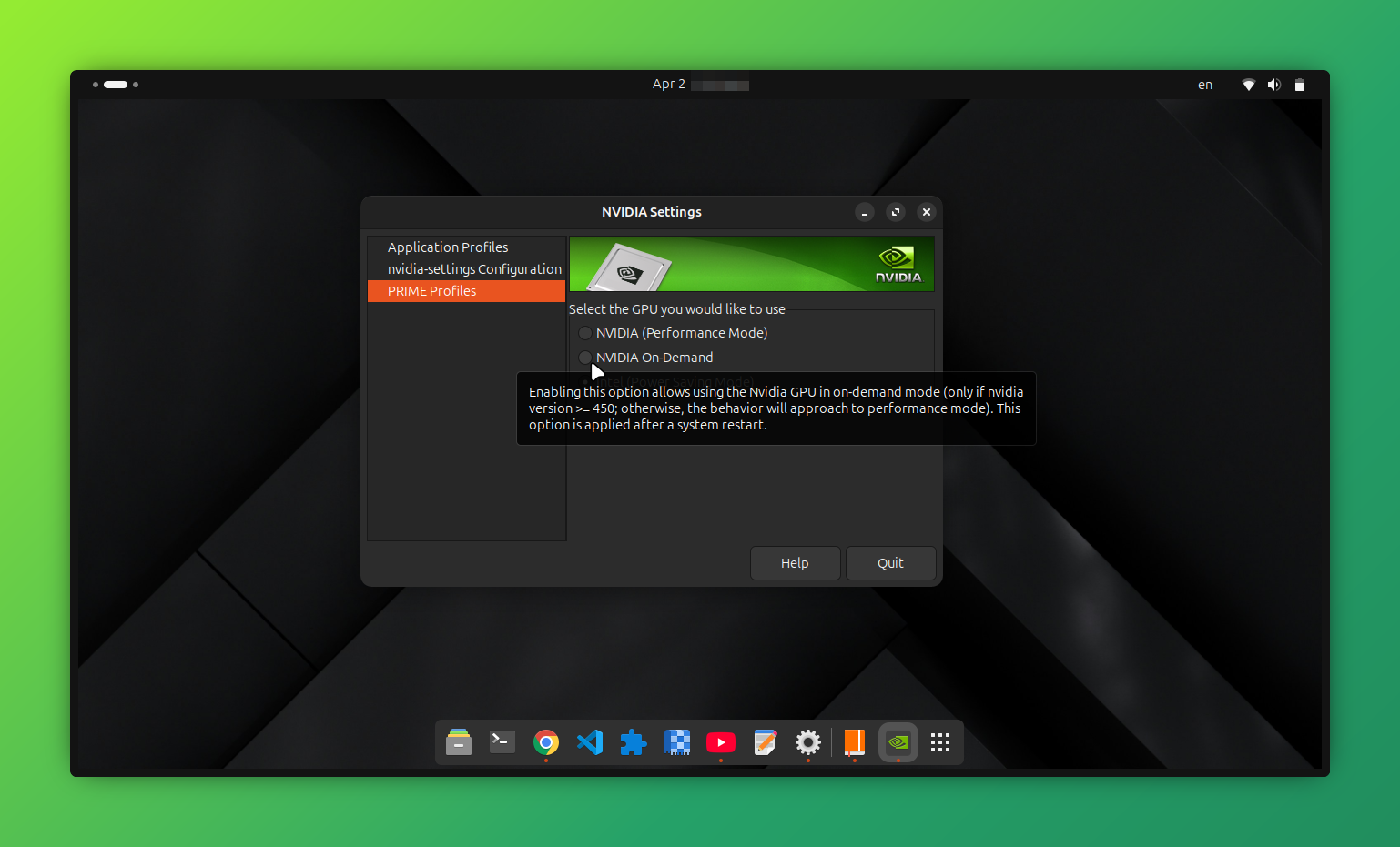Open system Settings gear in the dock

pos(807,742)
